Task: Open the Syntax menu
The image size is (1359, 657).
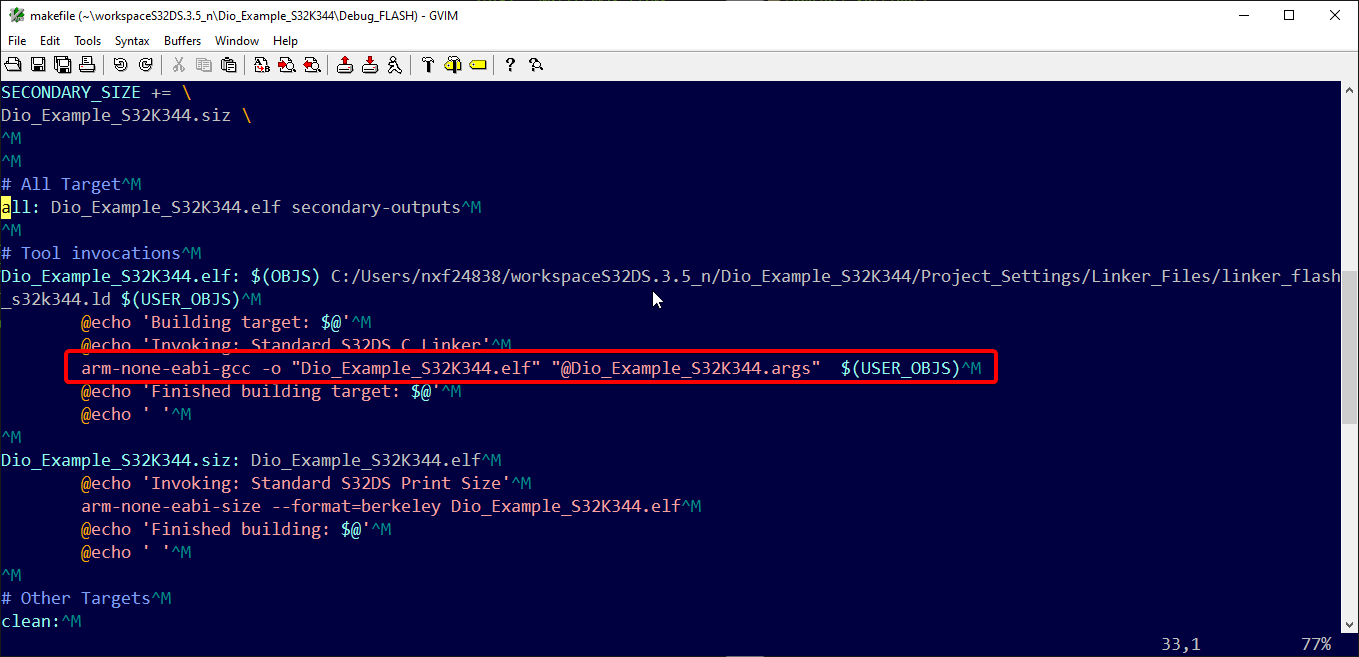Action: (132, 40)
